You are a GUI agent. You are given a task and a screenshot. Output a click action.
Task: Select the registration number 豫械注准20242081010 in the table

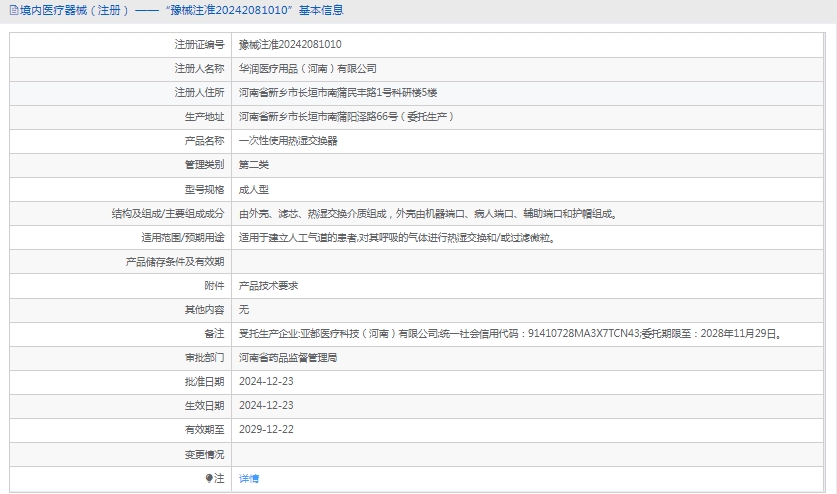pos(290,44)
